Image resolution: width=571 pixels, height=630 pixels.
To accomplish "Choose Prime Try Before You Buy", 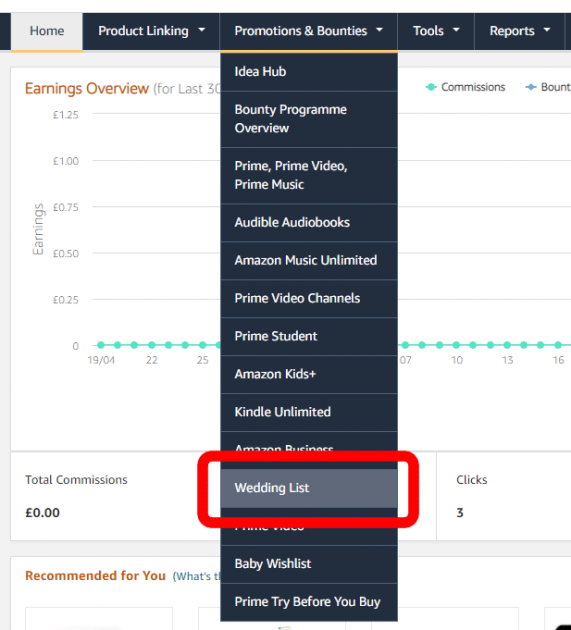I will point(309,602).
